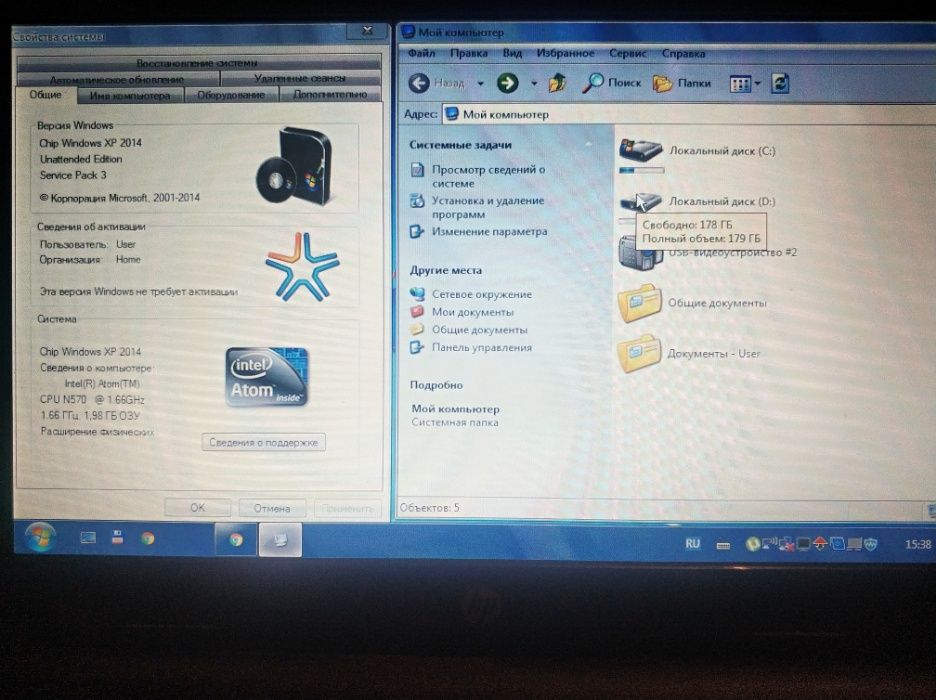The image size is (936, 700).
Task: Click the refresh icon in toolbar
Action: (780, 83)
